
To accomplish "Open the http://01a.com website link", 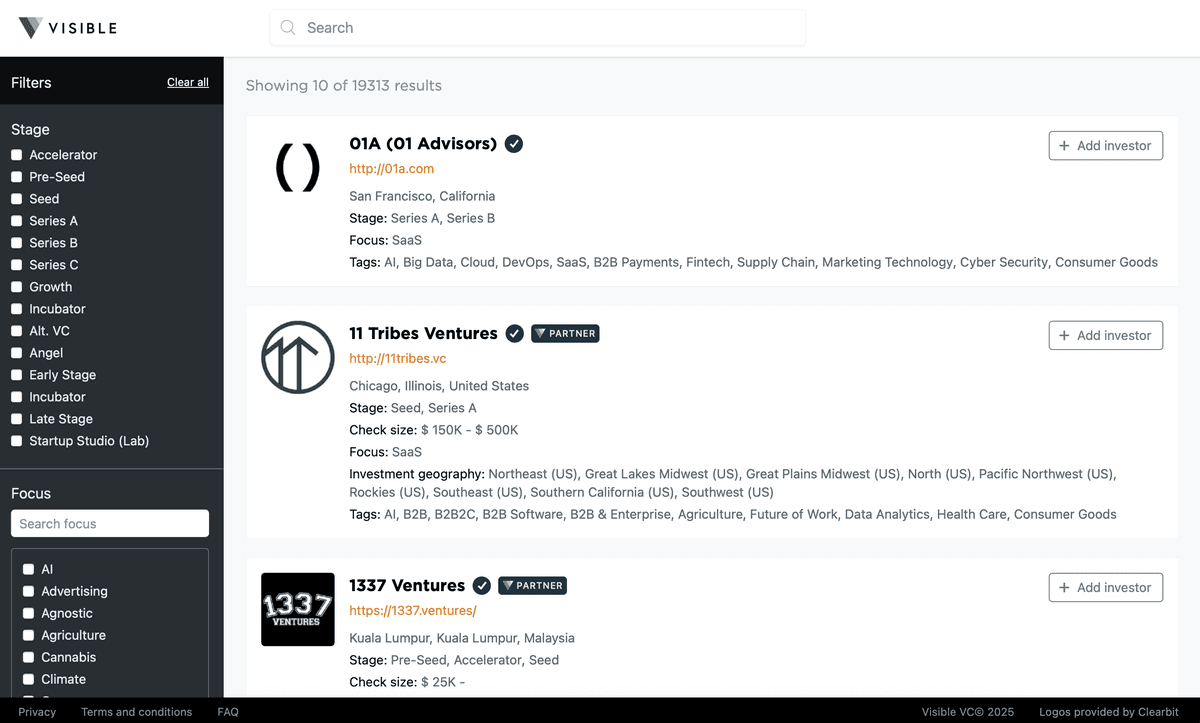I will (x=391, y=169).
